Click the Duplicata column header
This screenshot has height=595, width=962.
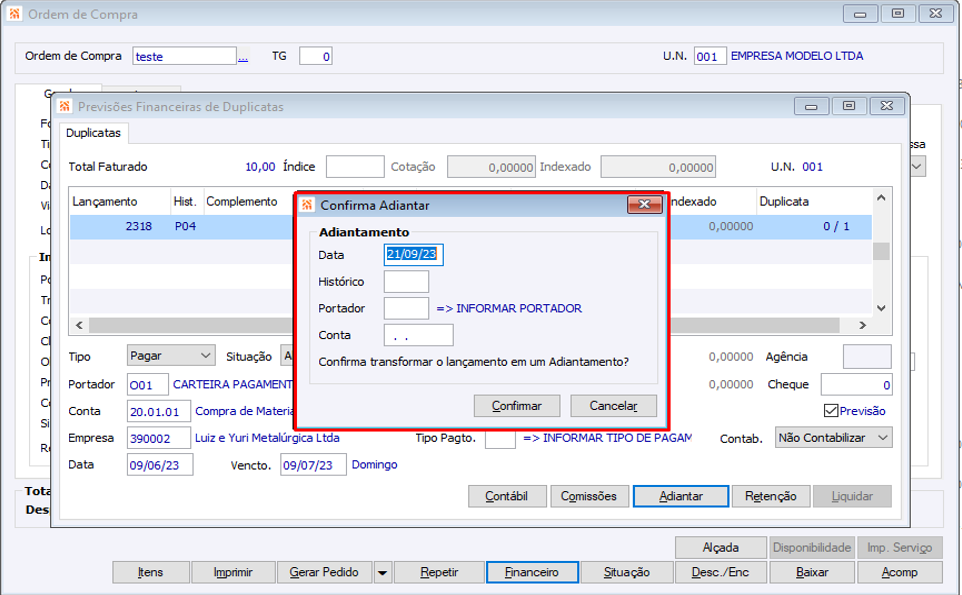click(814, 202)
